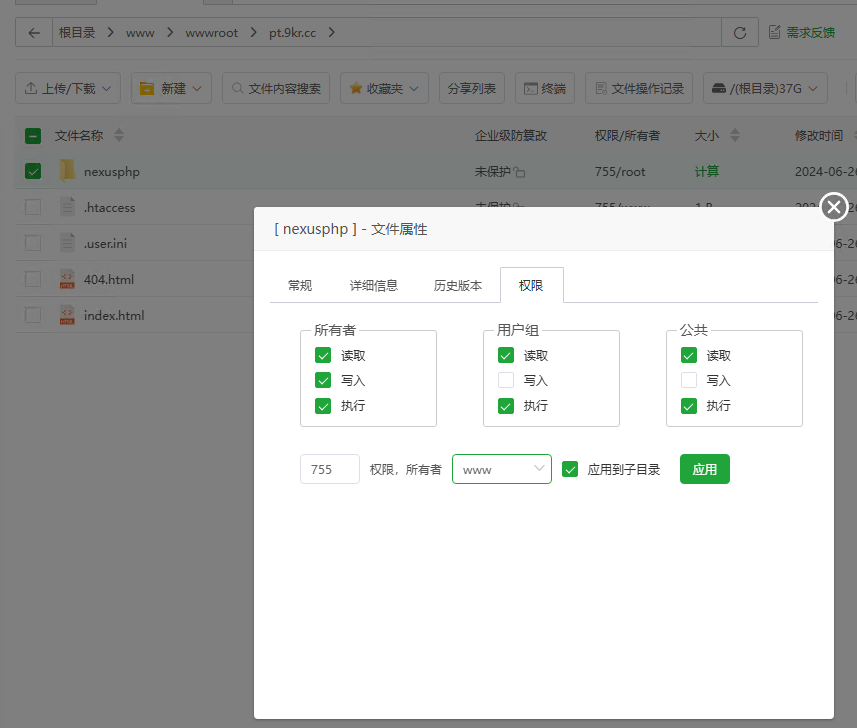Open 上传/下载 dropdown menu
857x728 pixels.
click(68, 88)
